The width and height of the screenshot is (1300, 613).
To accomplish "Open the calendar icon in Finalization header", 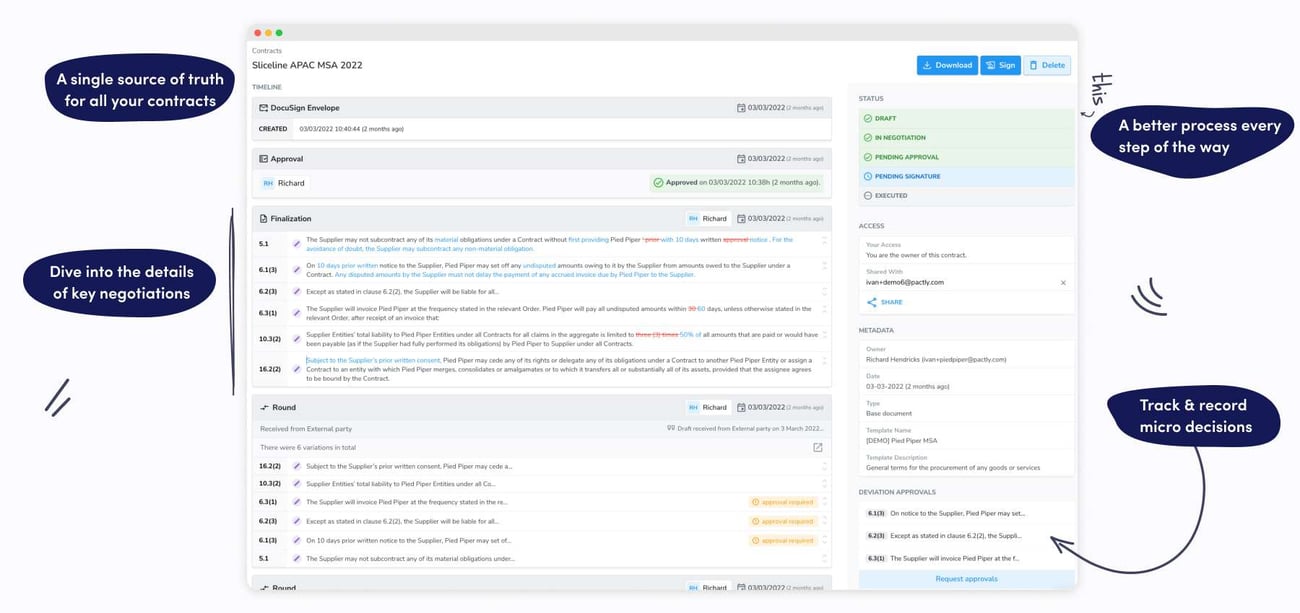I will coord(741,218).
